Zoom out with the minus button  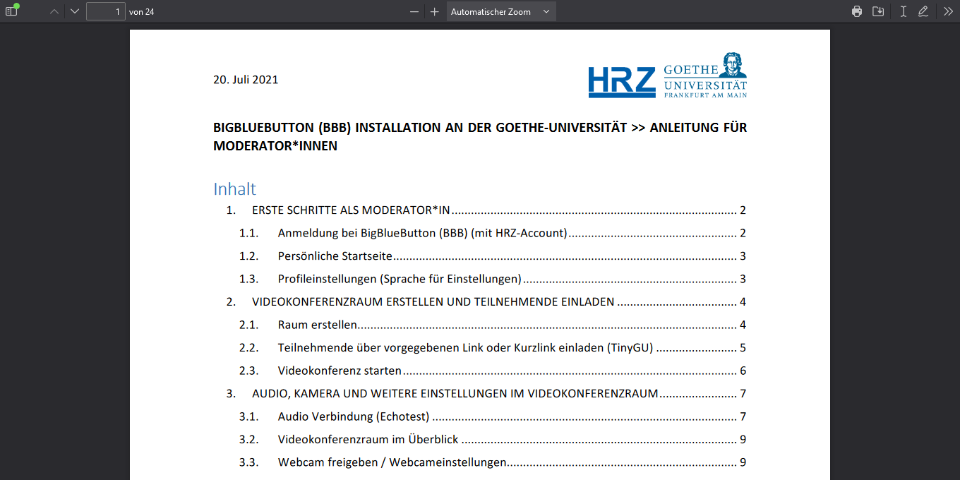(414, 12)
